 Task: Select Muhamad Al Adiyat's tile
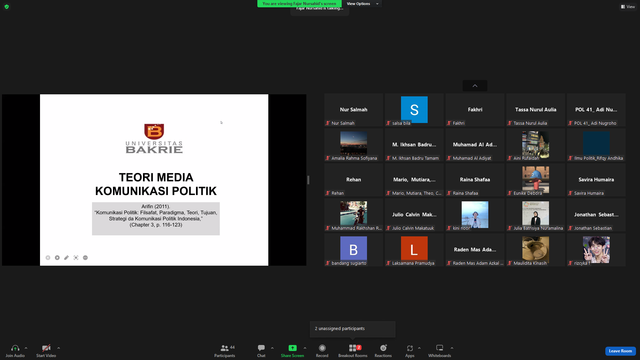[x=475, y=145]
